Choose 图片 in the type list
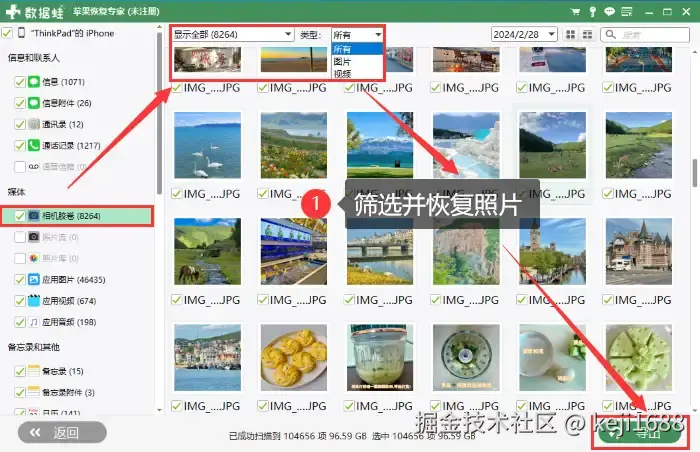 (357, 62)
